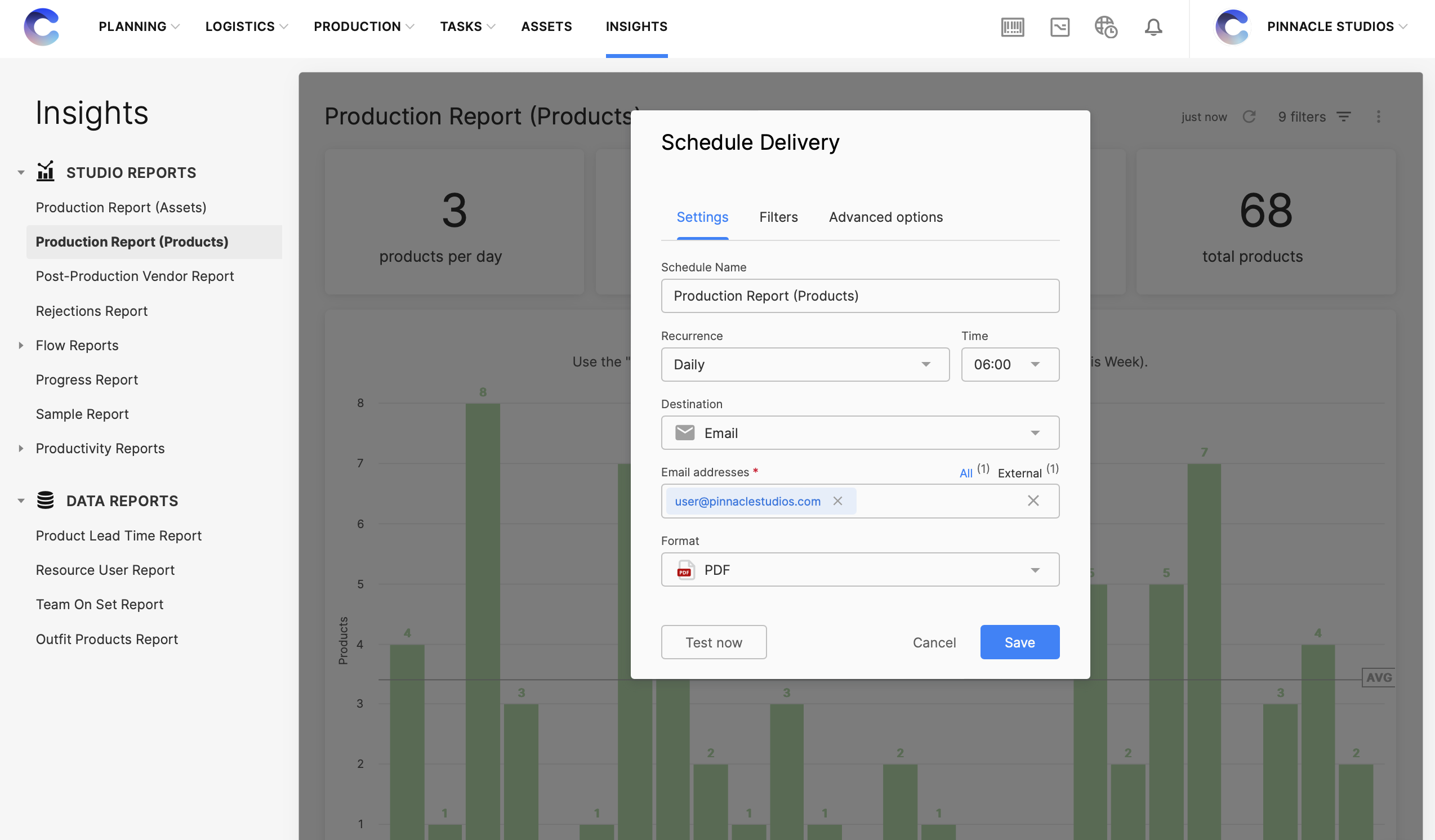Click the notification bell icon
The height and width of the screenshot is (840, 1435).
coord(1153,27)
